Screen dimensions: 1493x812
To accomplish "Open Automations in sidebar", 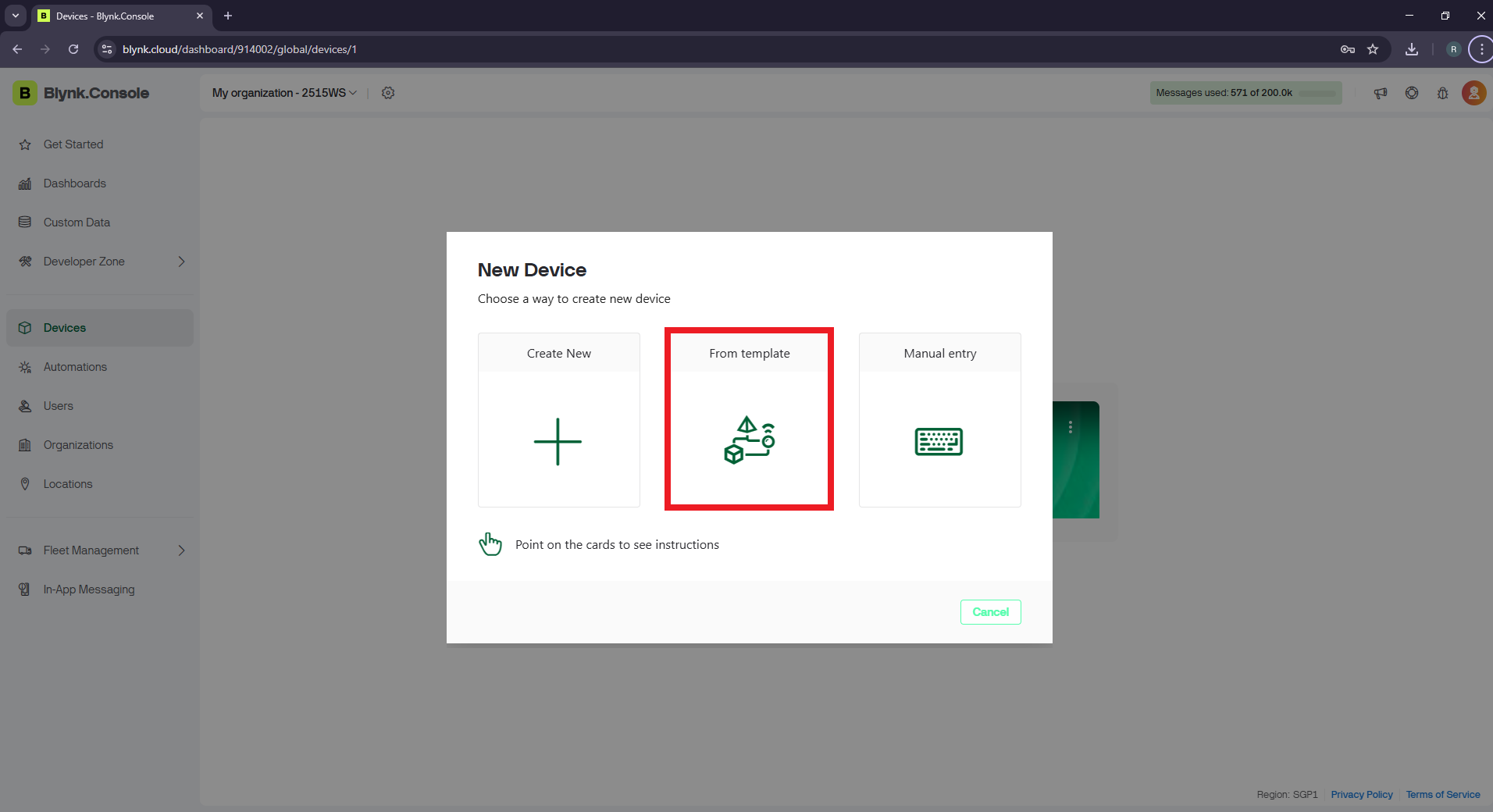I will pyautogui.click(x=75, y=367).
